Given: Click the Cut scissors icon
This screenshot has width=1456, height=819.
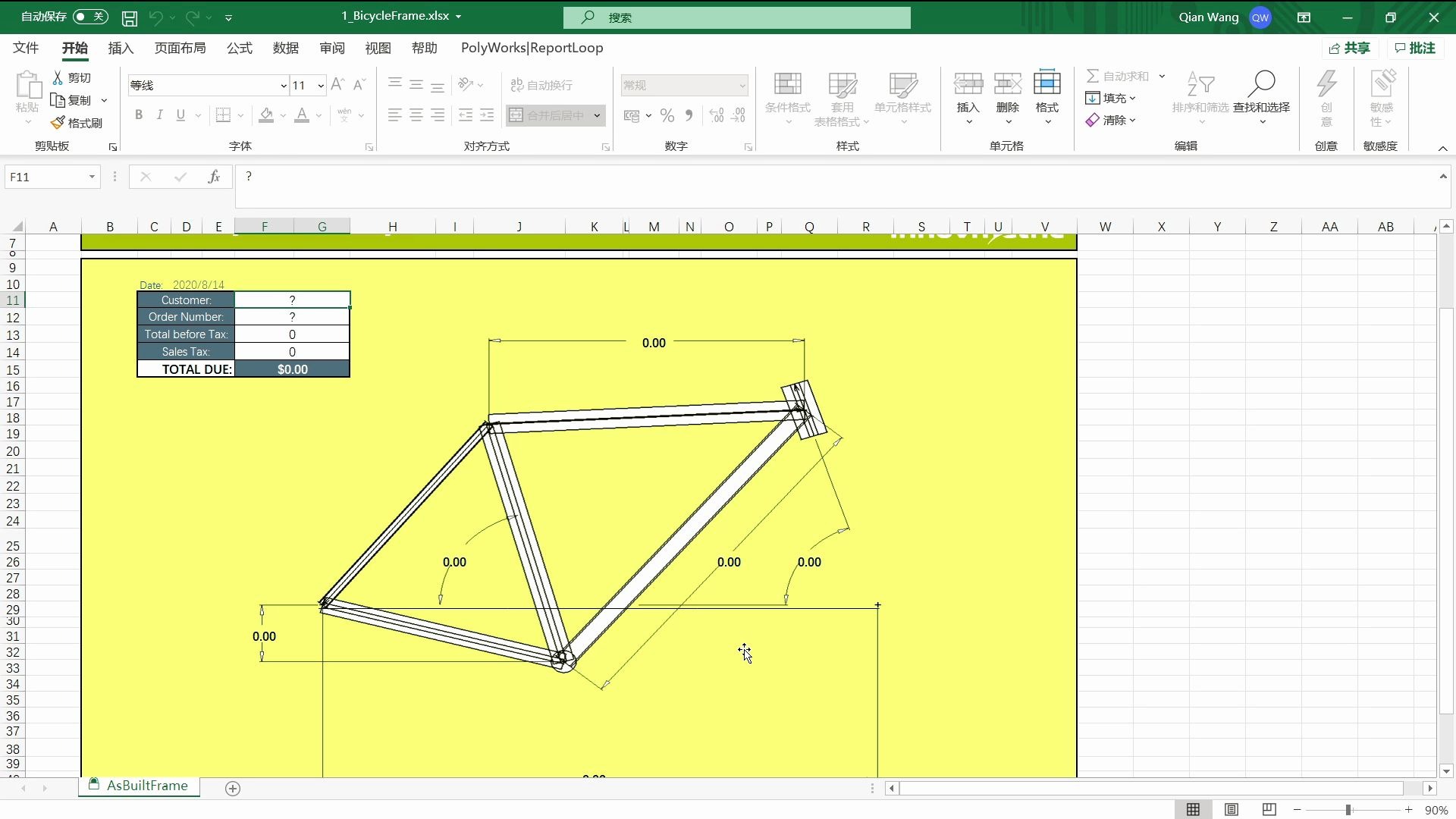Looking at the screenshot, I should [58, 77].
